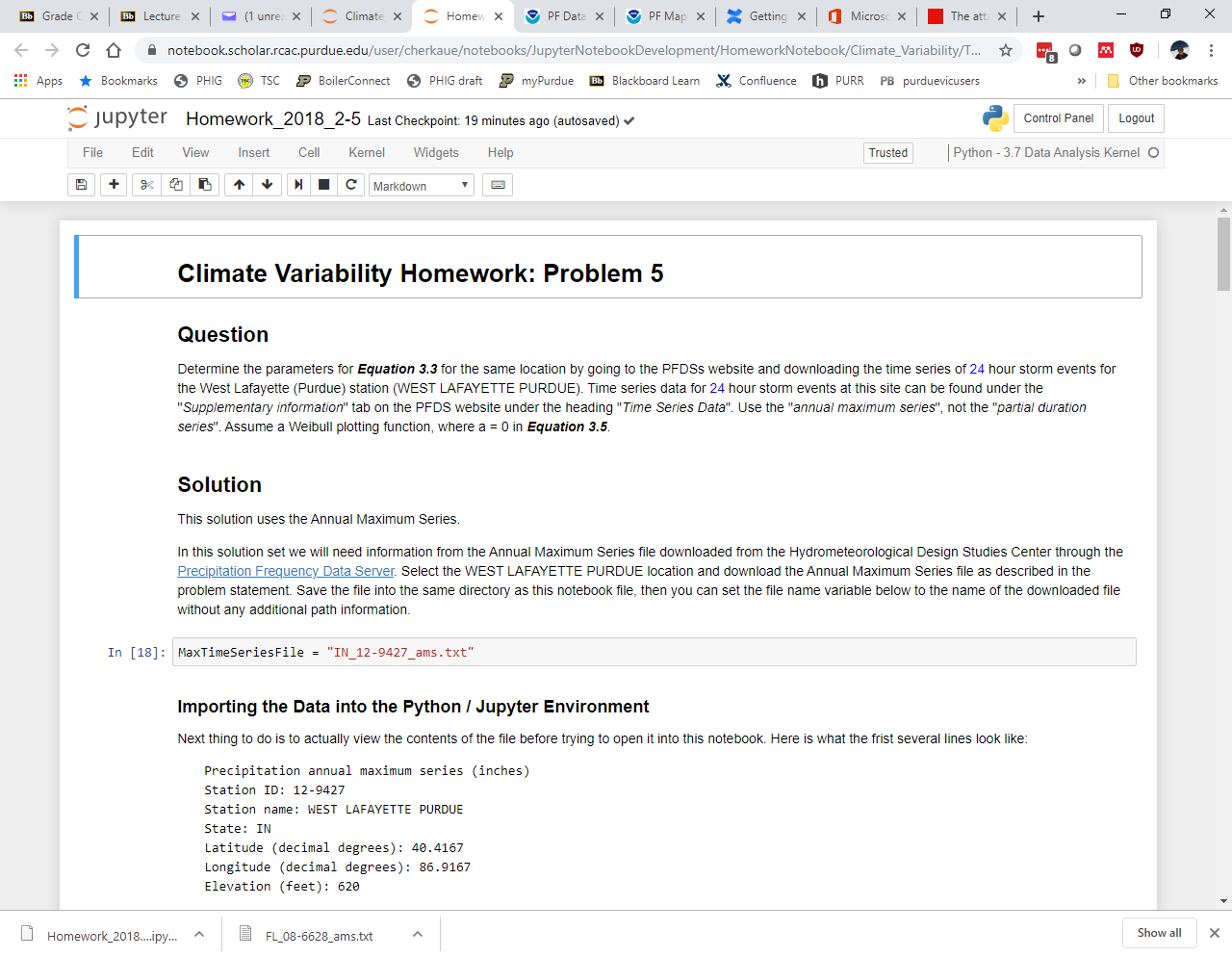This screenshot has height=957, width=1232.
Task: Open the File menu
Action: pyautogui.click(x=92, y=152)
